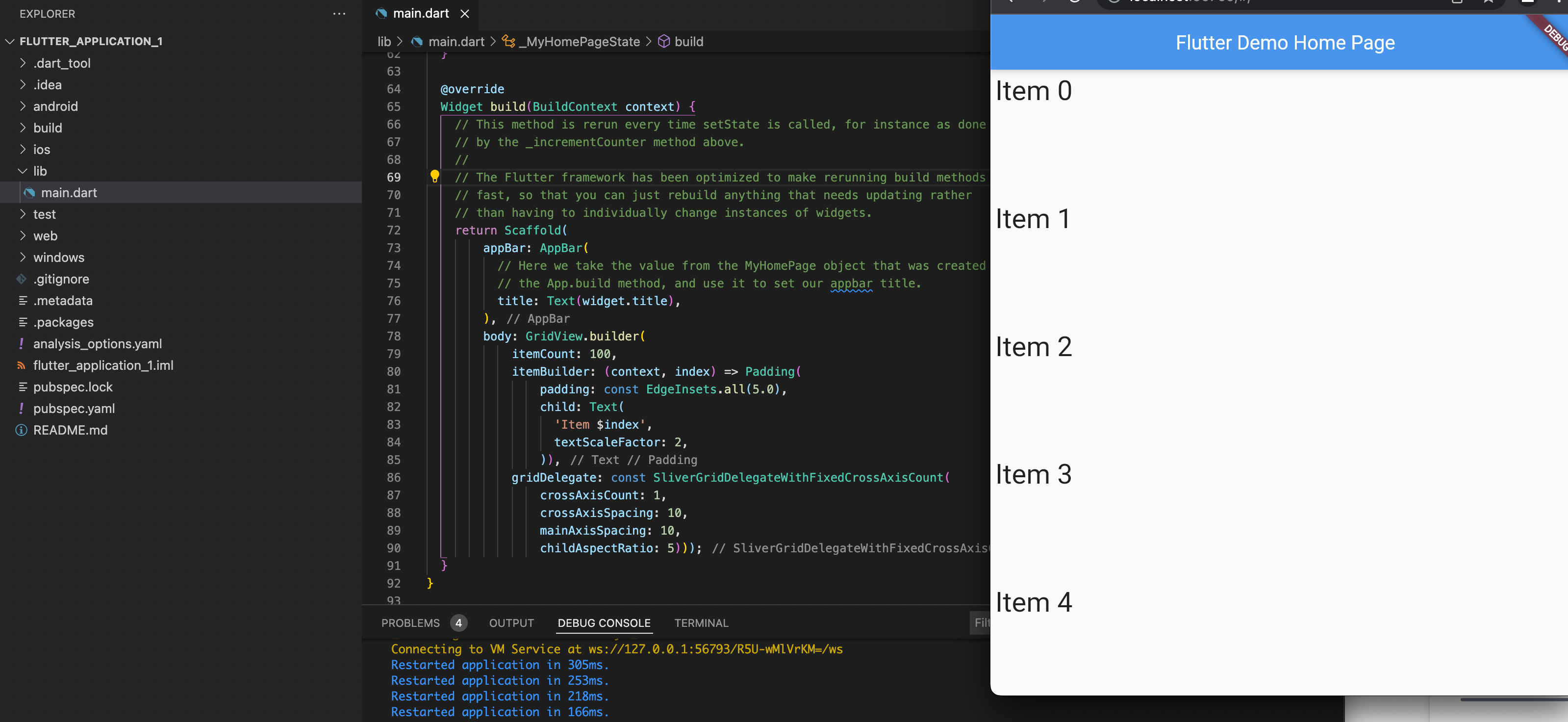Click the Dart icon beside main.dart in Explorer
The width and height of the screenshot is (1568, 722).
tap(29, 193)
